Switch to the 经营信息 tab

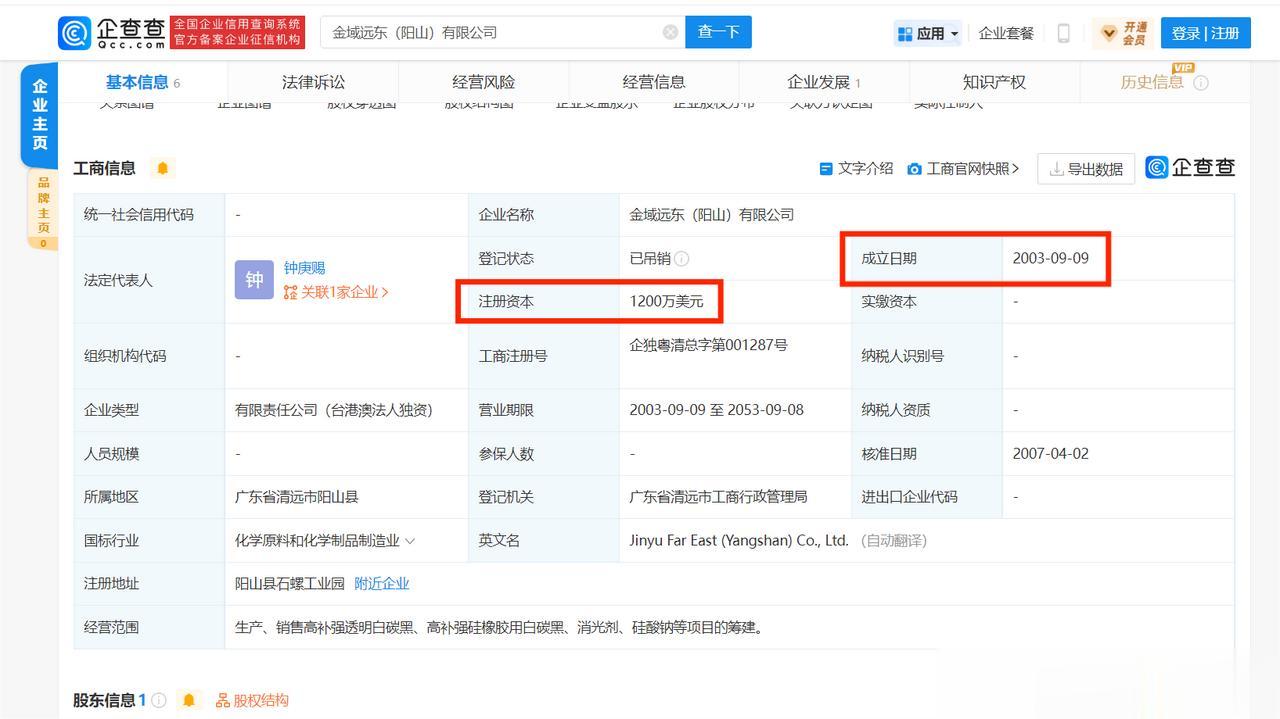(654, 82)
